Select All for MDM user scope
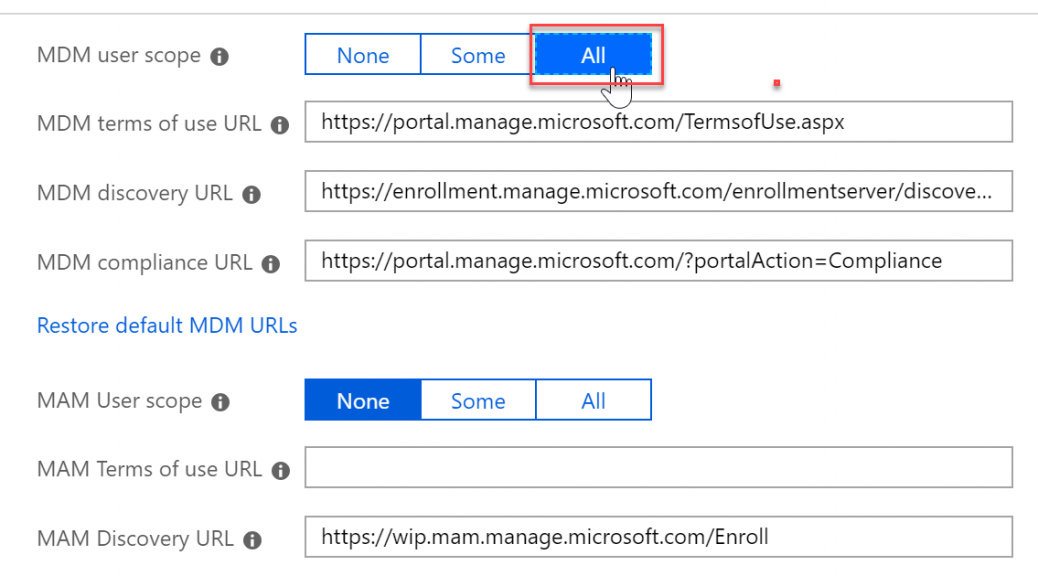The height and width of the screenshot is (576, 1038). [593, 55]
